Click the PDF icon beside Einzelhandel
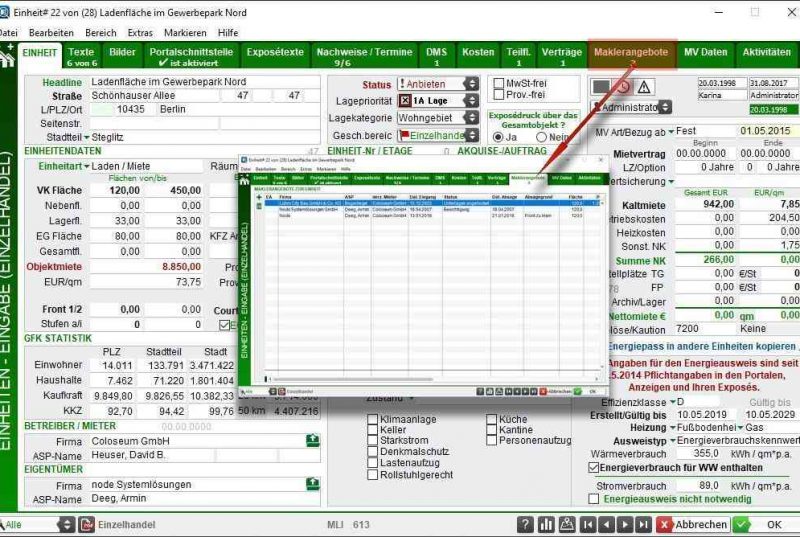Viewport: 800px width, 537px height. [x=87, y=524]
